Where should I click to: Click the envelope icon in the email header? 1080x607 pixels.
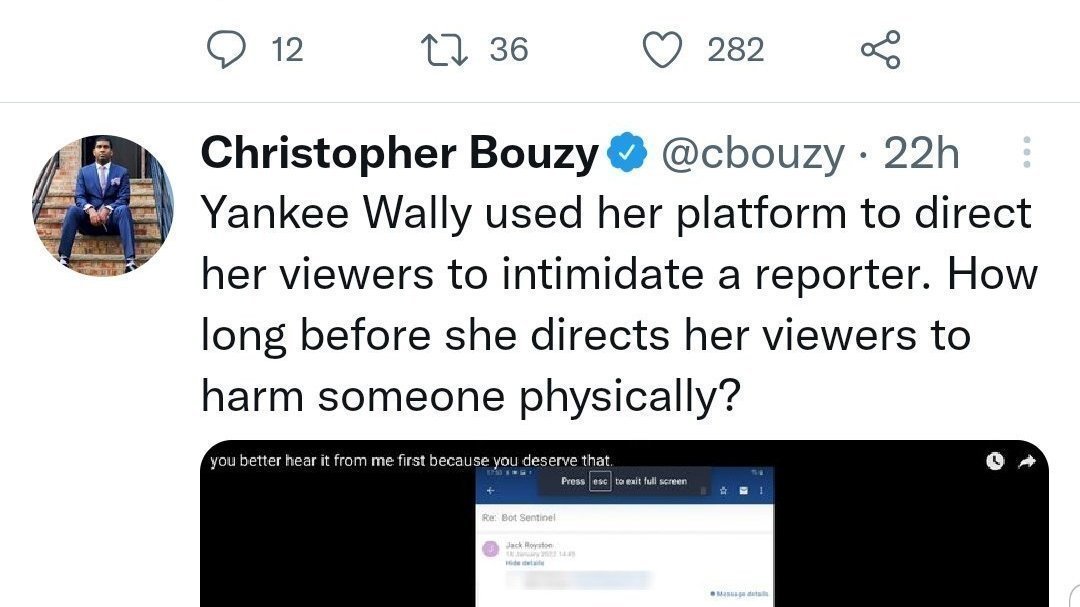point(744,491)
